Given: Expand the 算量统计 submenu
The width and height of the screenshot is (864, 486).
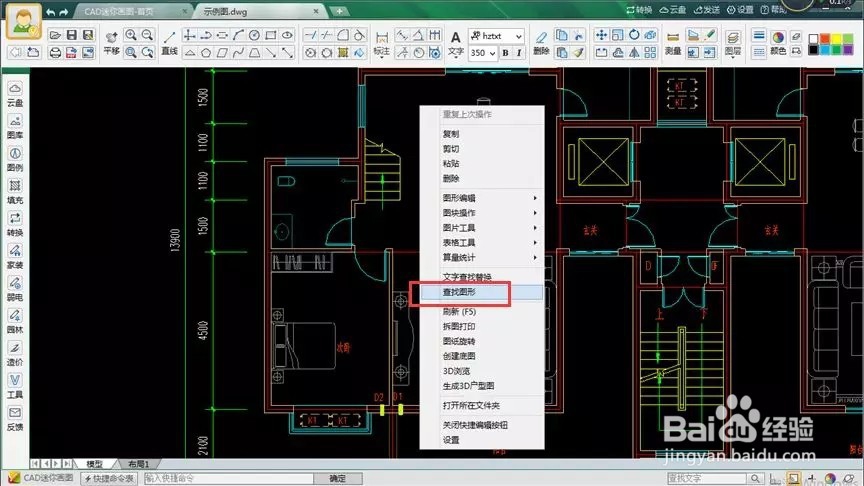Looking at the screenshot, I should click(482, 257).
